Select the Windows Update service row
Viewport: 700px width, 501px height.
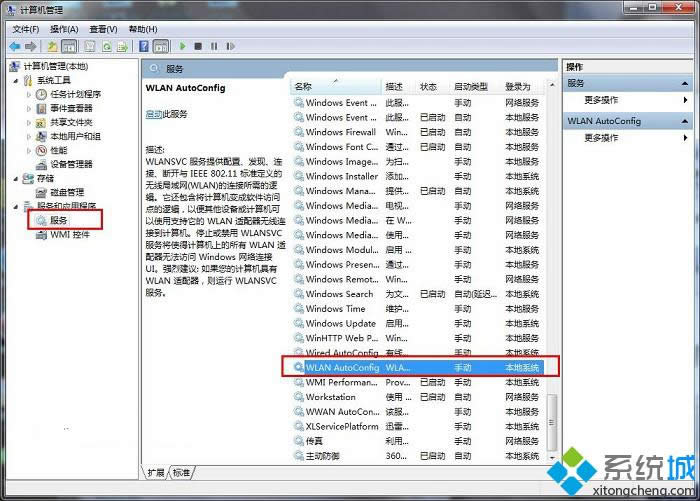click(x=418, y=323)
